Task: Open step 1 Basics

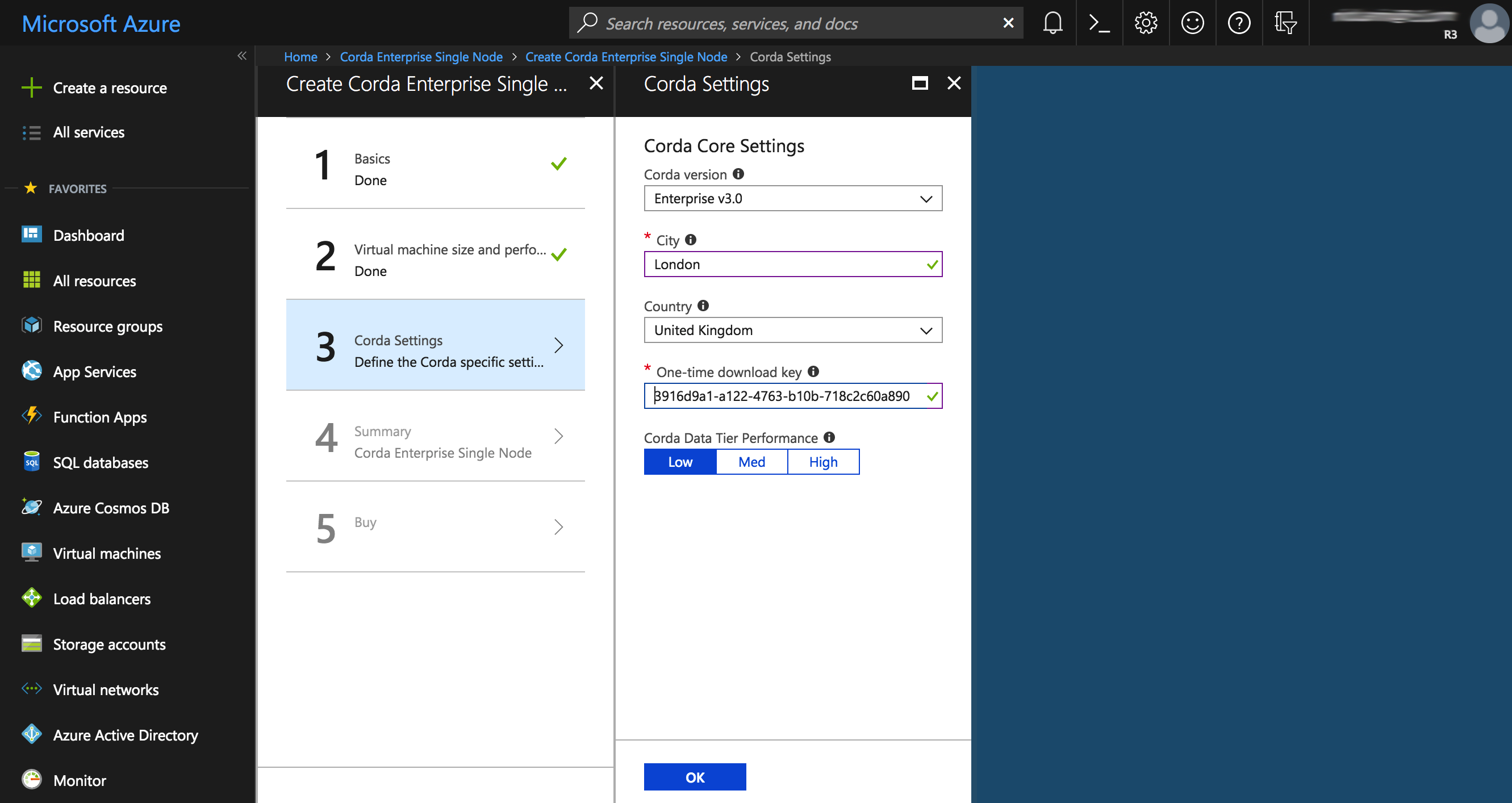Action: (436, 164)
